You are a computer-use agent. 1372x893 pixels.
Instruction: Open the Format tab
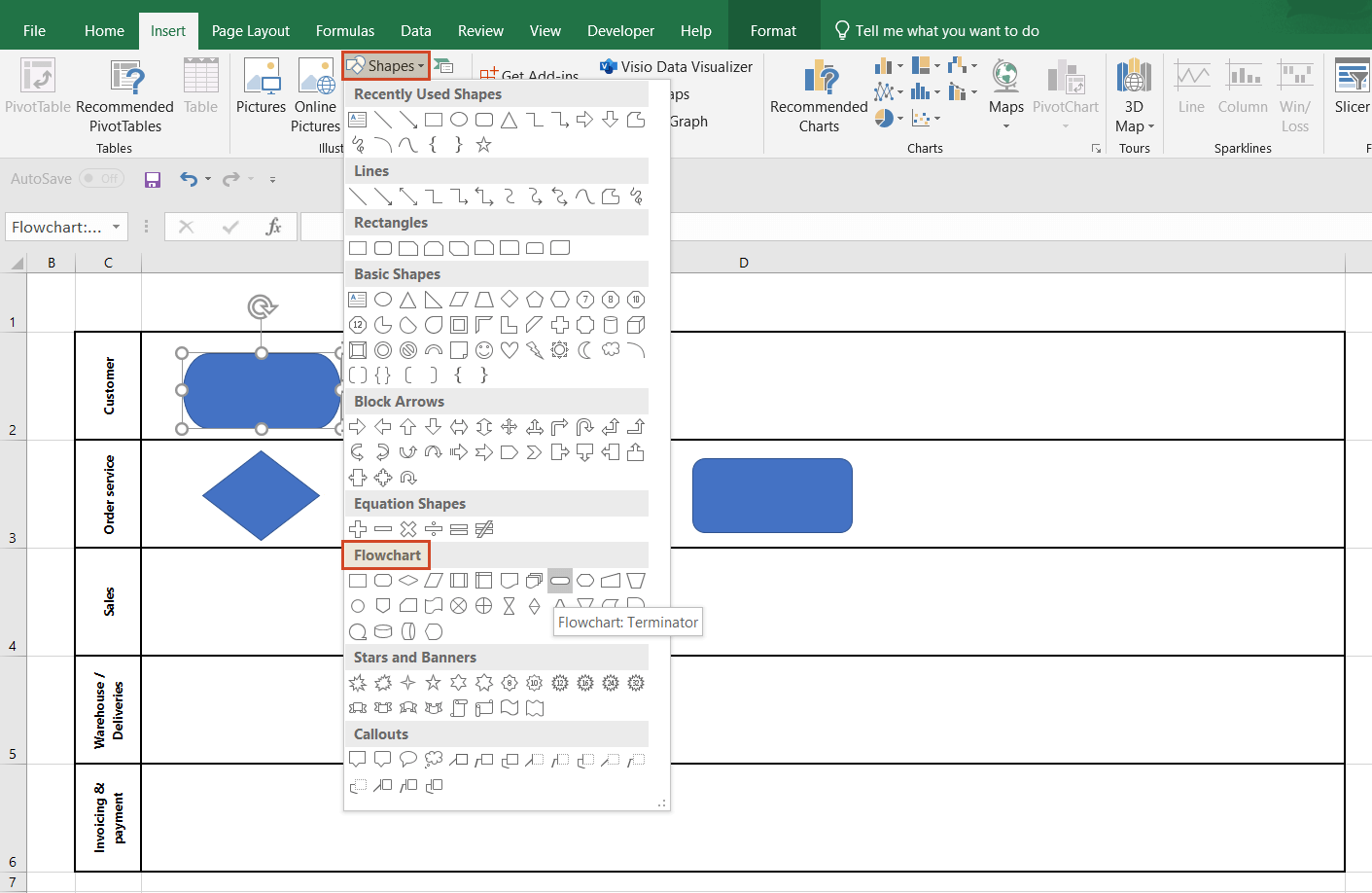tap(773, 30)
